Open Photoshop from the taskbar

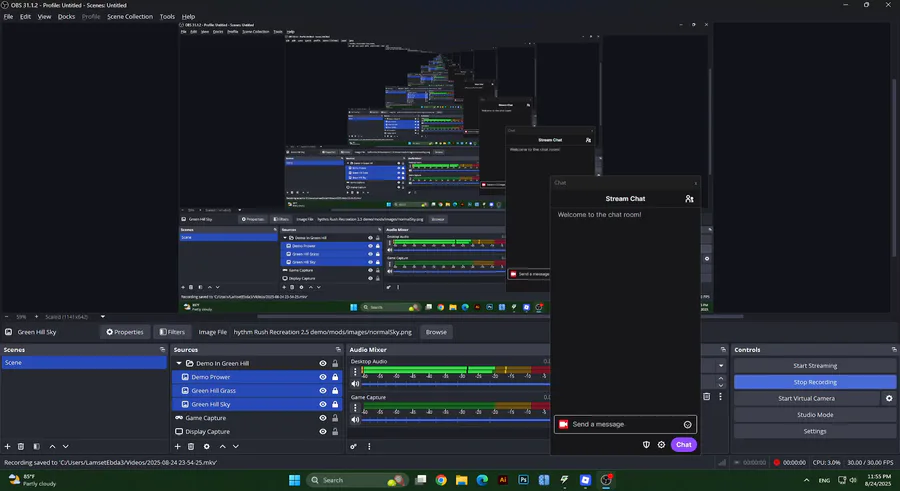(523, 480)
